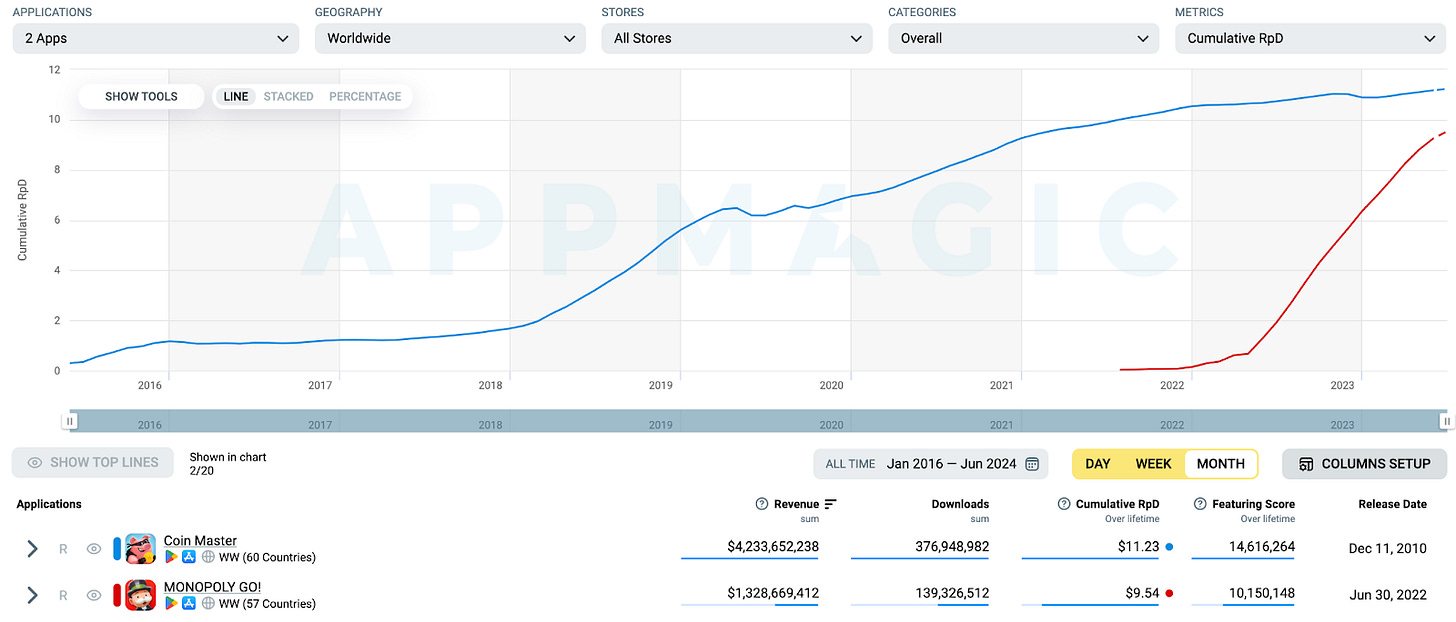This screenshot has height=622, width=1456.
Task: Click App Store icon under MONOPOLY GO!
Action: (189, 603)
